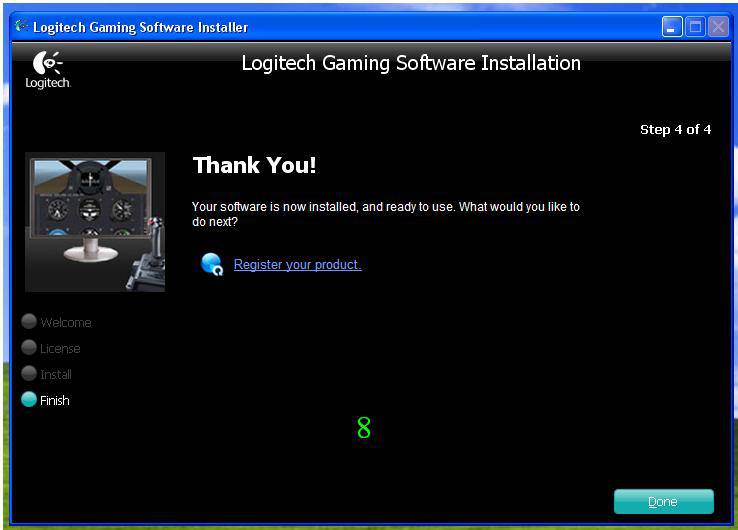Screen dimensions: 738x530
Task: Click the teal bullet next to Finish
Action: pos(29,399)
